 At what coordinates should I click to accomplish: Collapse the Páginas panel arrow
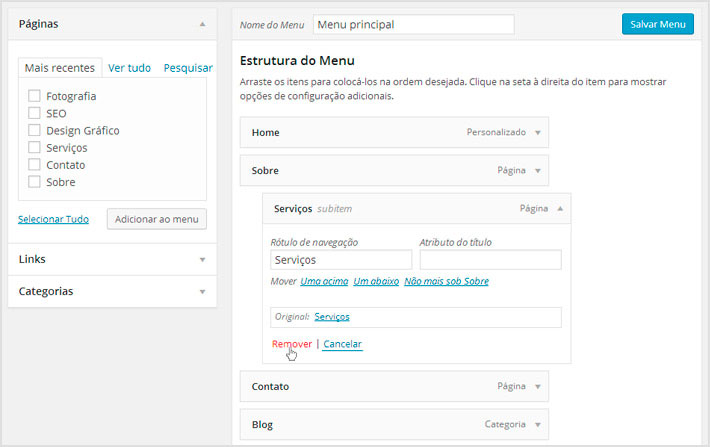tap(202, 24)
